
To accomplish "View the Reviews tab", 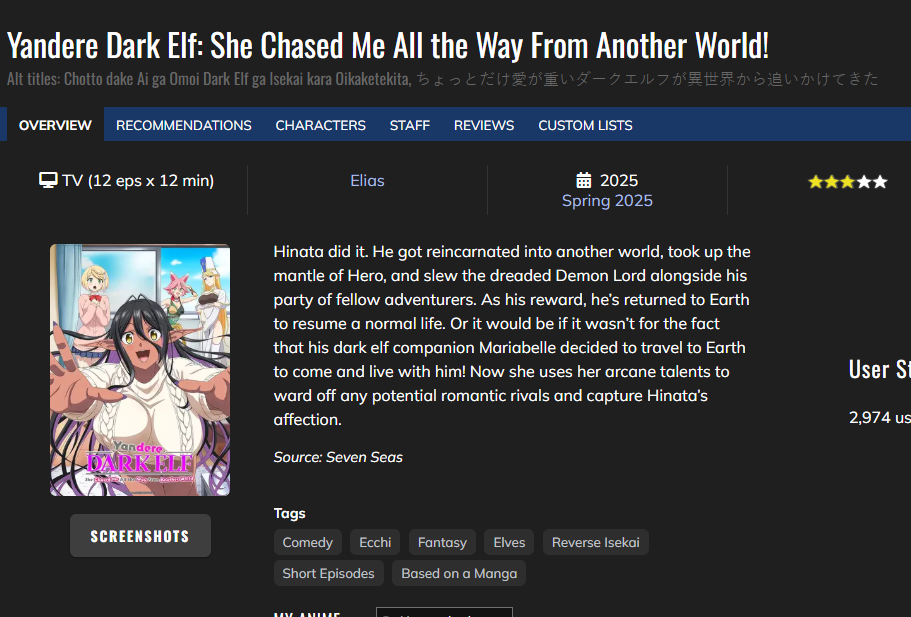I will (x=484, y=125).
